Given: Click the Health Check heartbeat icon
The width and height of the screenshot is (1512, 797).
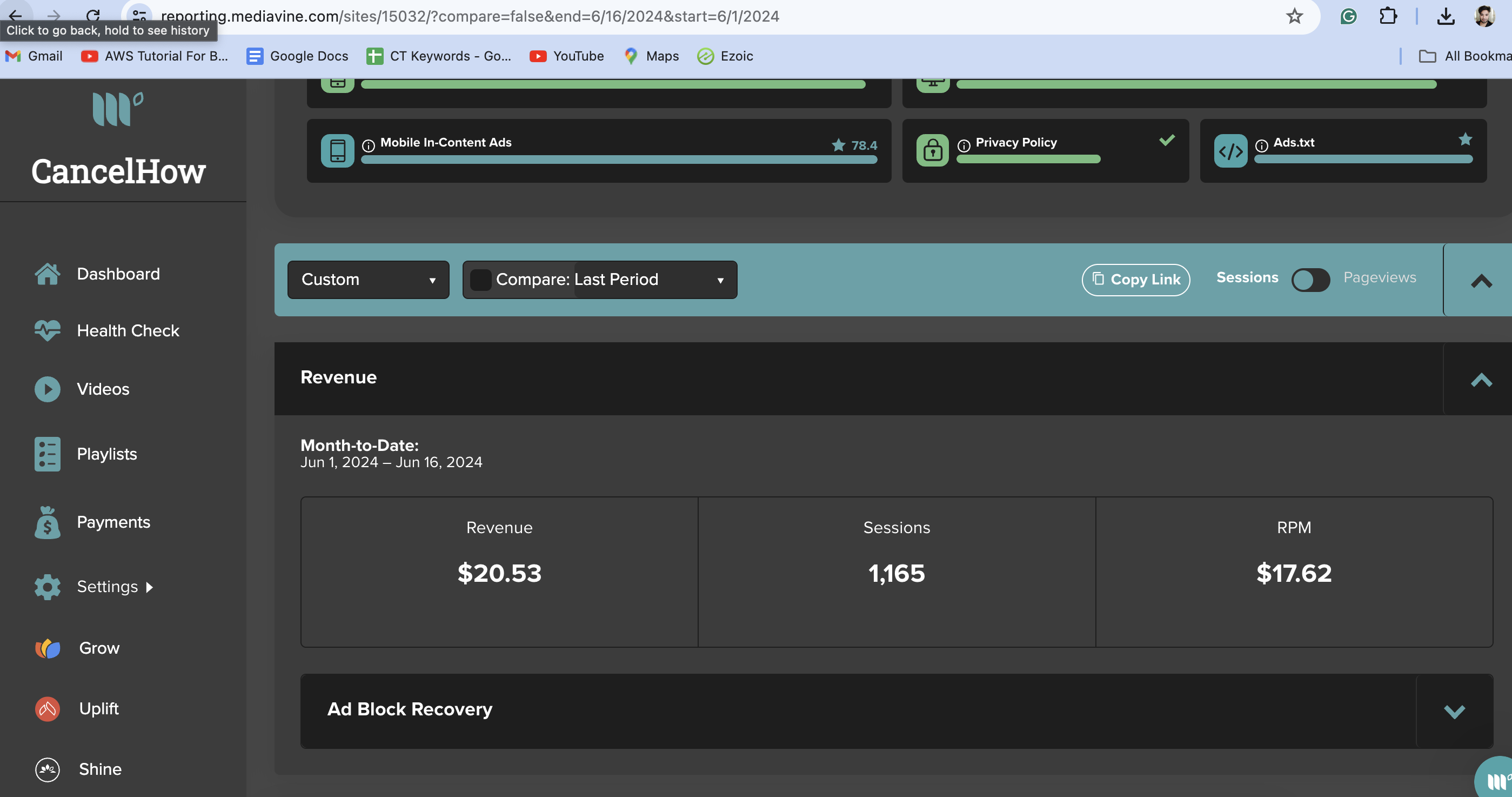Looking at the screenshot, I should pyautogui.click(x=47, y=331).
